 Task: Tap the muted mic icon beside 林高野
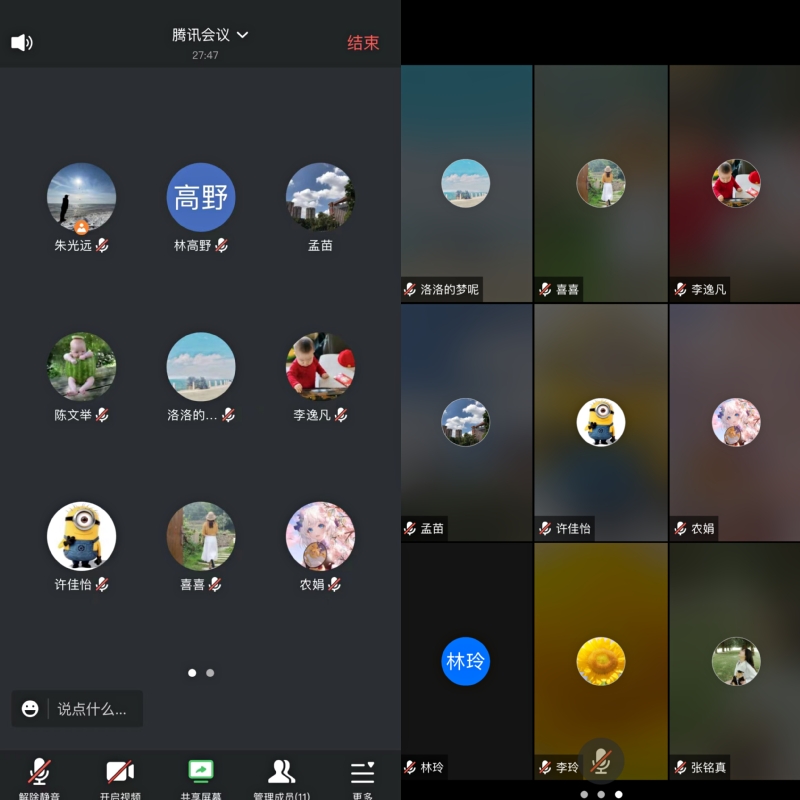point(222,245)
